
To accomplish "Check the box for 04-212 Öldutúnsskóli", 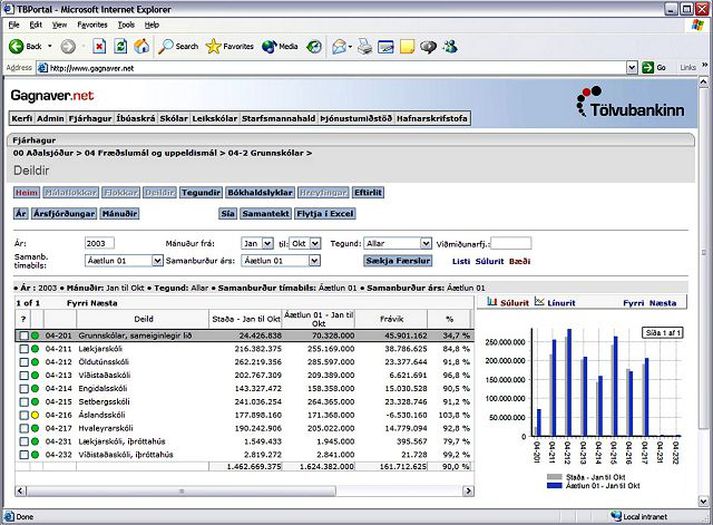I will click(24, 362).
